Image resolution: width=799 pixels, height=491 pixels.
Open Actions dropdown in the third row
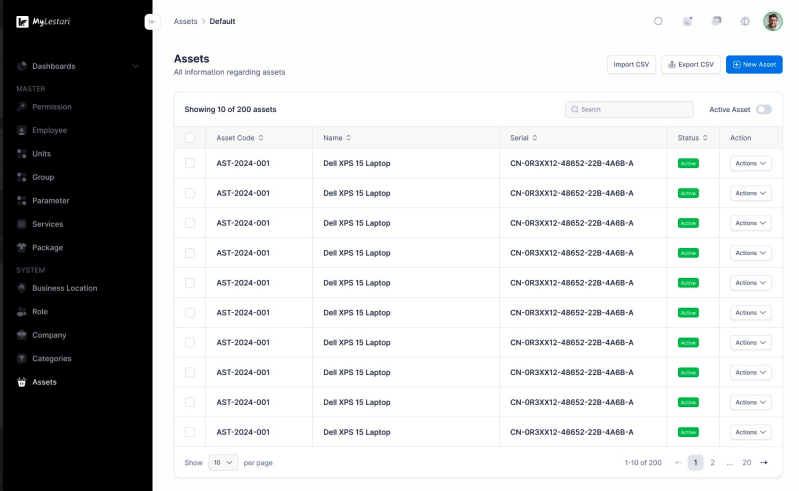tap(751, 223)
